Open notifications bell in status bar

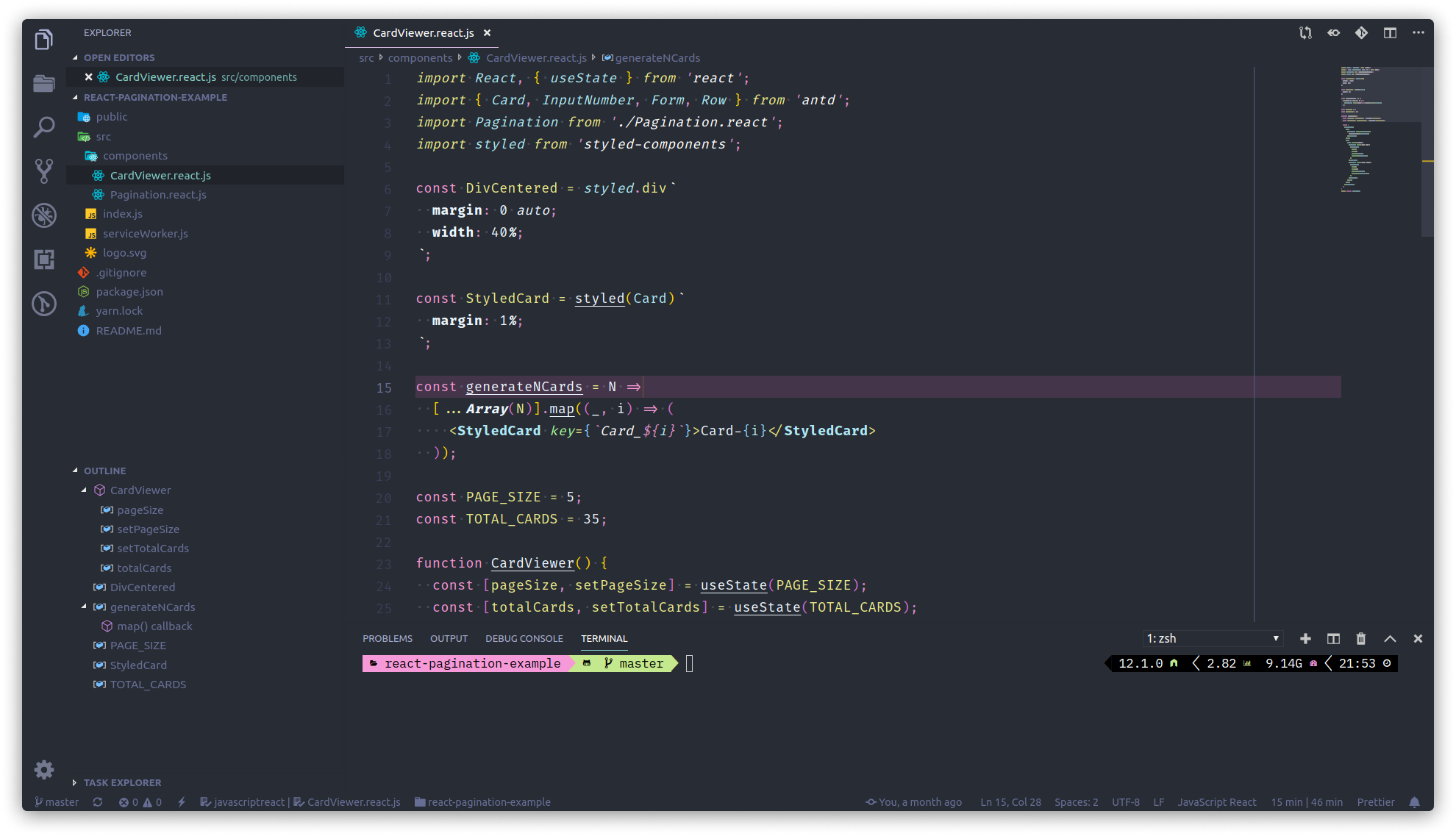1414,802
